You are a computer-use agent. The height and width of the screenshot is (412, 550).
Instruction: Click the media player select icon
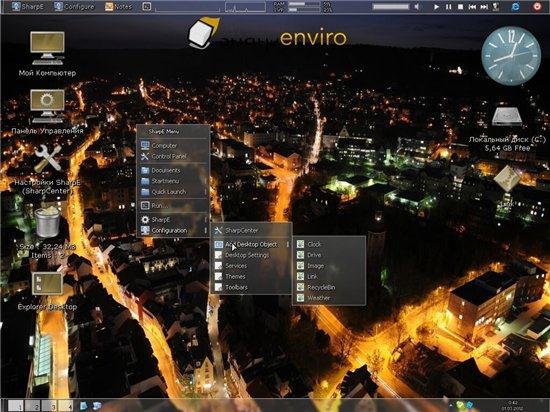496,7
